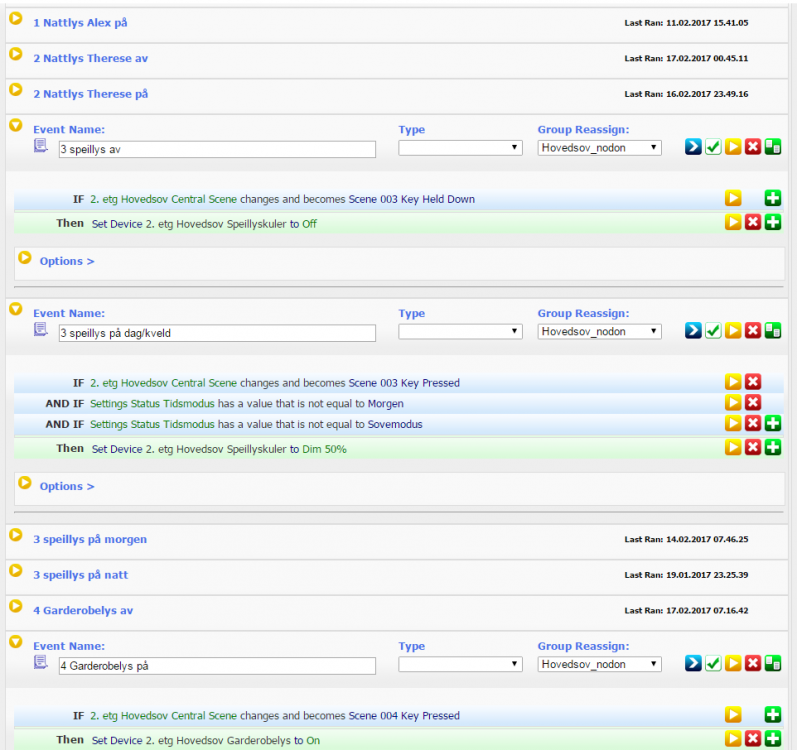Click notes icon beside '3 speillys på dag/kveld' name
This screenshot has width=797, height=750.
(x=41, y=329)
